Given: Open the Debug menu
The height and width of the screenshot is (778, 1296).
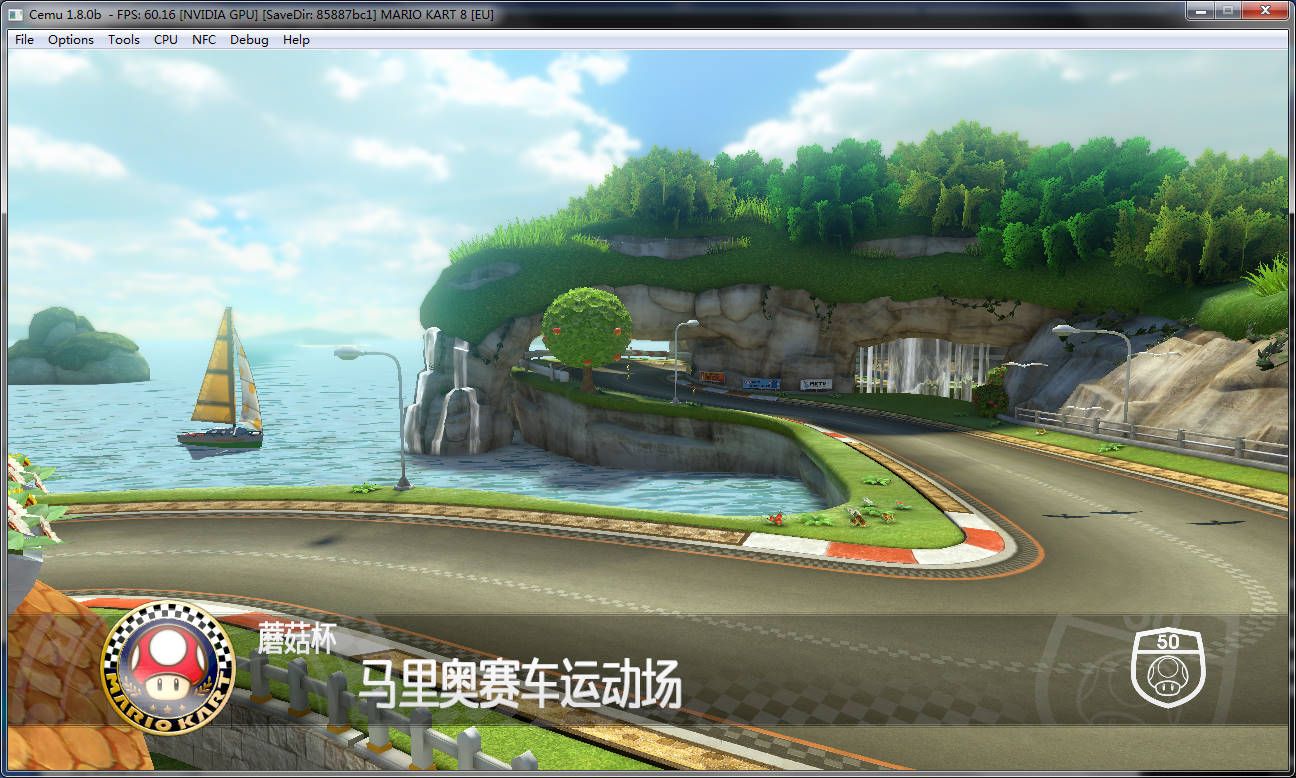Looking at the screenshot, I should [249, 40].
